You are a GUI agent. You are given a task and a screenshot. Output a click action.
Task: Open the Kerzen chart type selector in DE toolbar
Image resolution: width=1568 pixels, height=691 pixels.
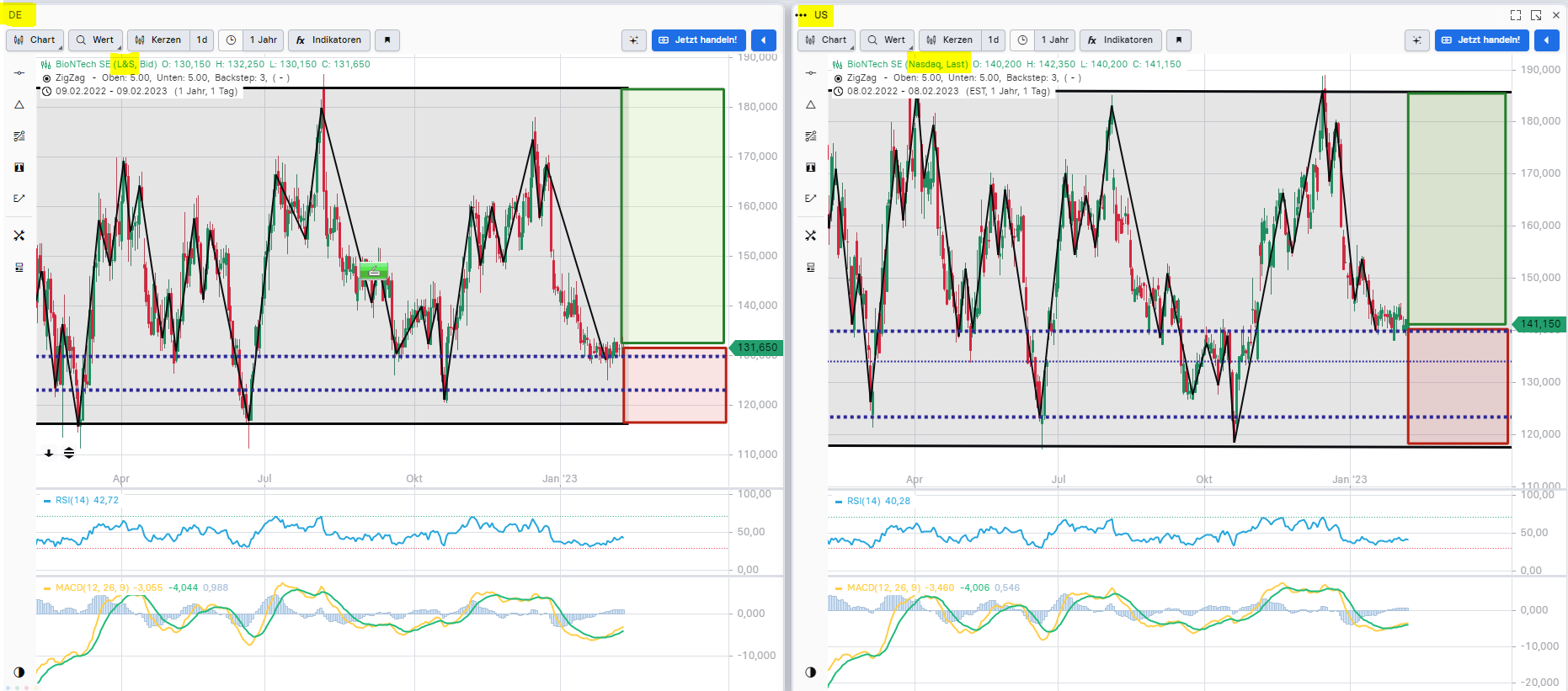pos(158,40)
